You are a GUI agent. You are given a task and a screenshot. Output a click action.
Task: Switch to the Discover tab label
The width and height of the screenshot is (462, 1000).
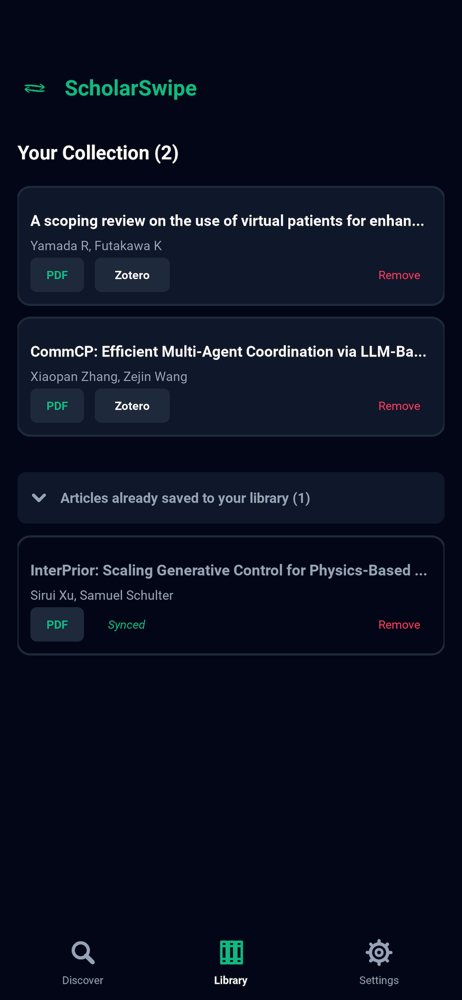coord(83,980)
